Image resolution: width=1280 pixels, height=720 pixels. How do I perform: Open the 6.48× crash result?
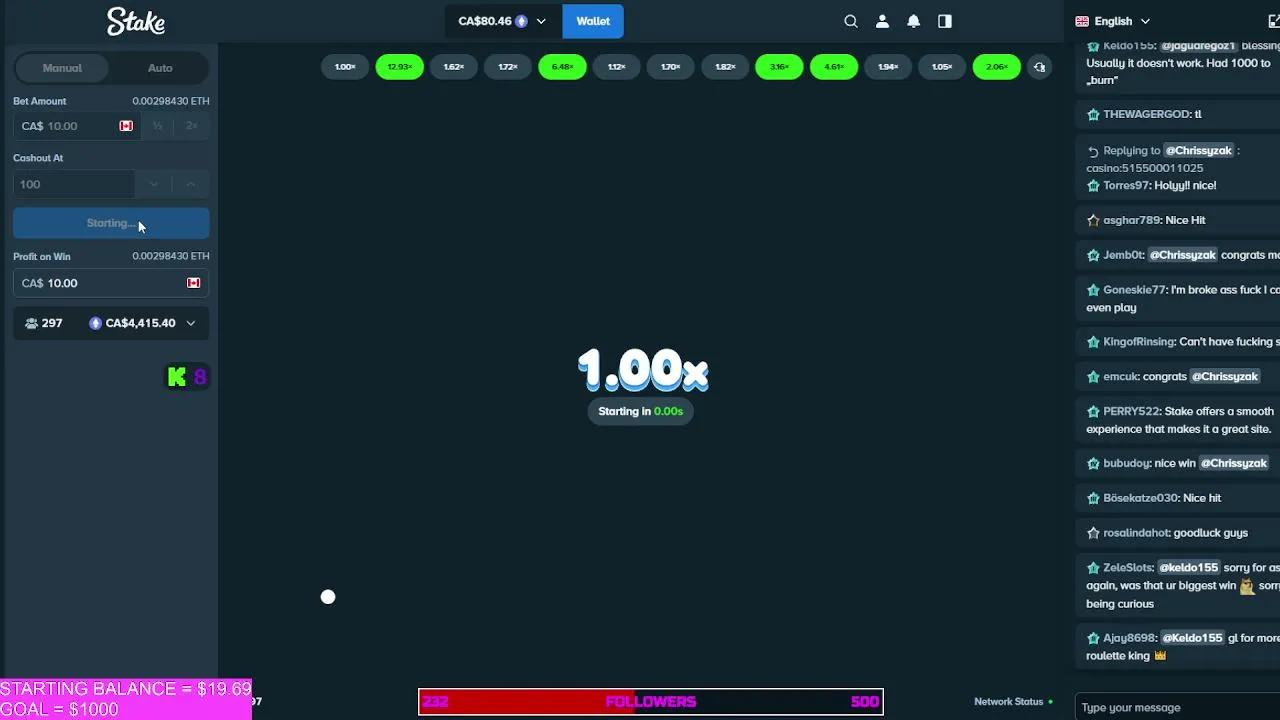point(562,67)
